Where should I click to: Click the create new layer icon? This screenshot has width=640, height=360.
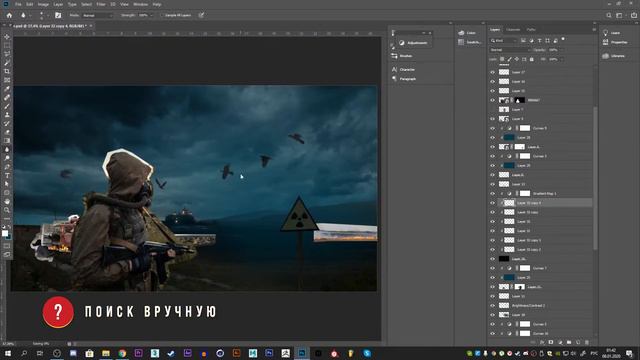[578, 342]
